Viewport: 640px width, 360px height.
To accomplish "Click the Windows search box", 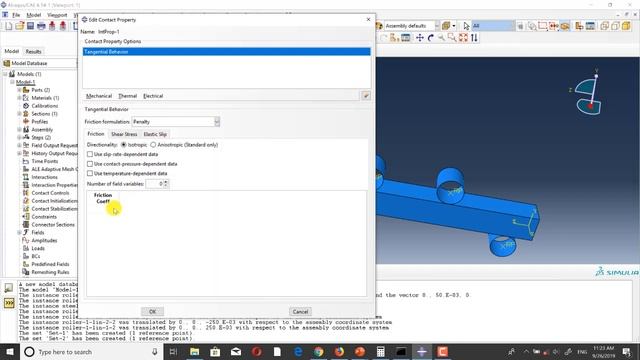I will [x=92, y=351].
